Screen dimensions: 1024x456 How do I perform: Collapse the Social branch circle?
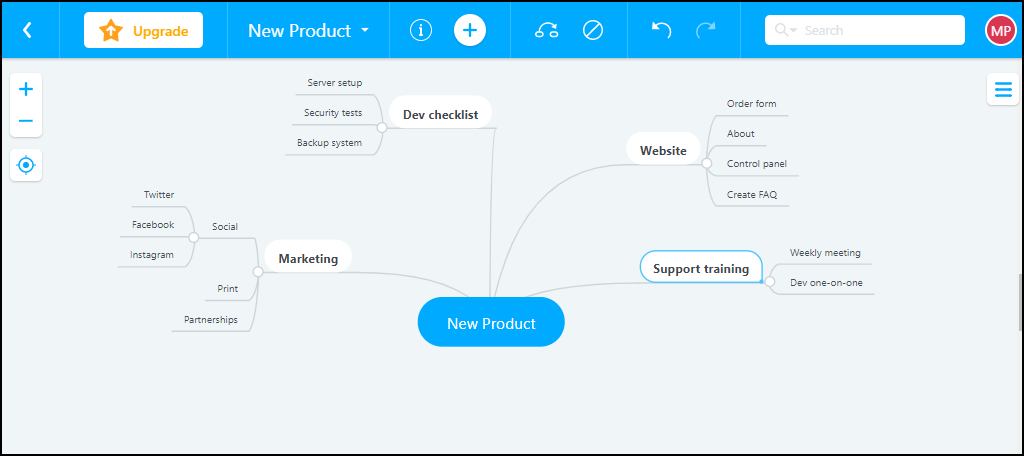point(193,237)
